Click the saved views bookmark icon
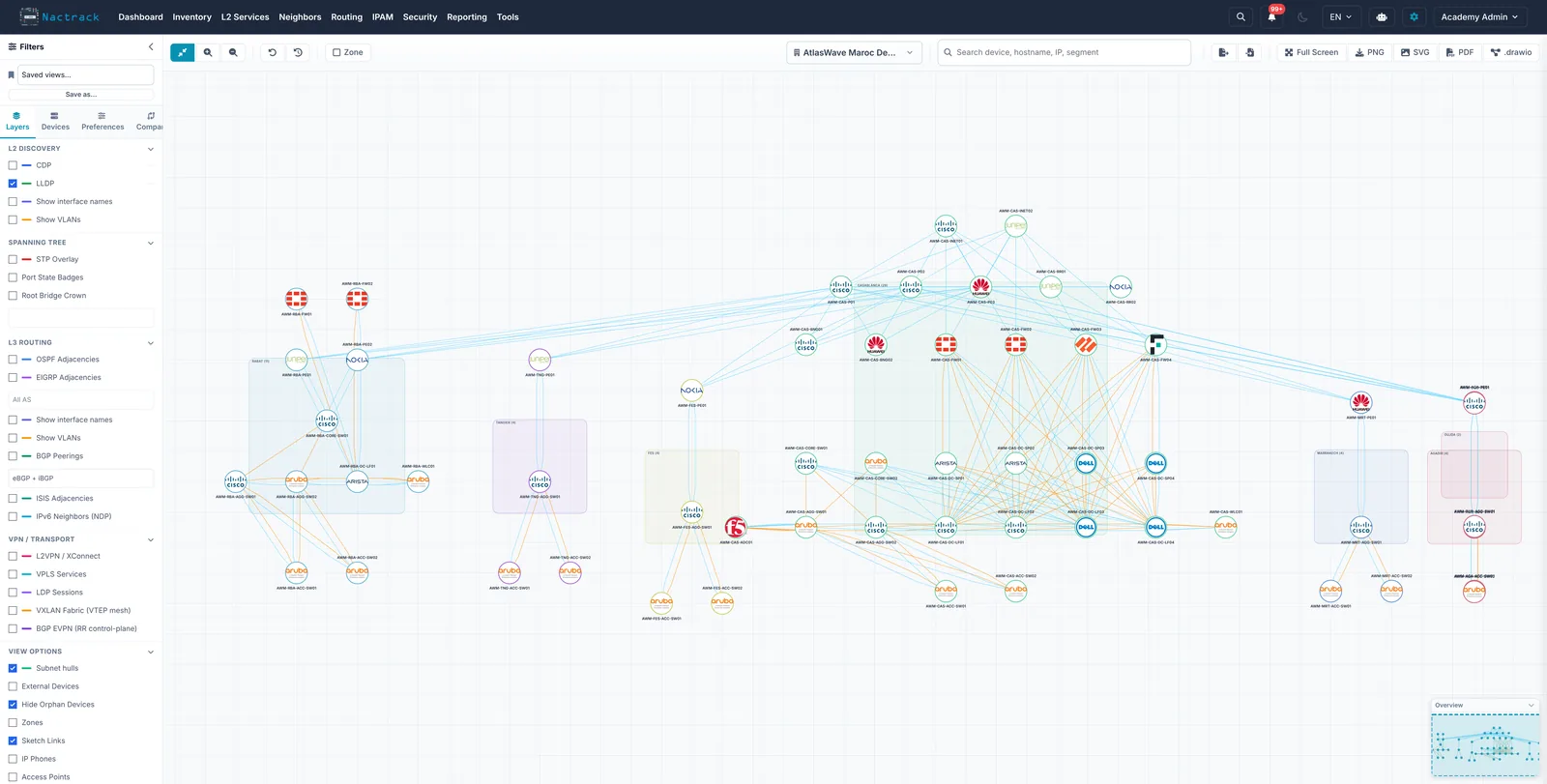Screen dimensions: 1547x784 tap(11, 74)
